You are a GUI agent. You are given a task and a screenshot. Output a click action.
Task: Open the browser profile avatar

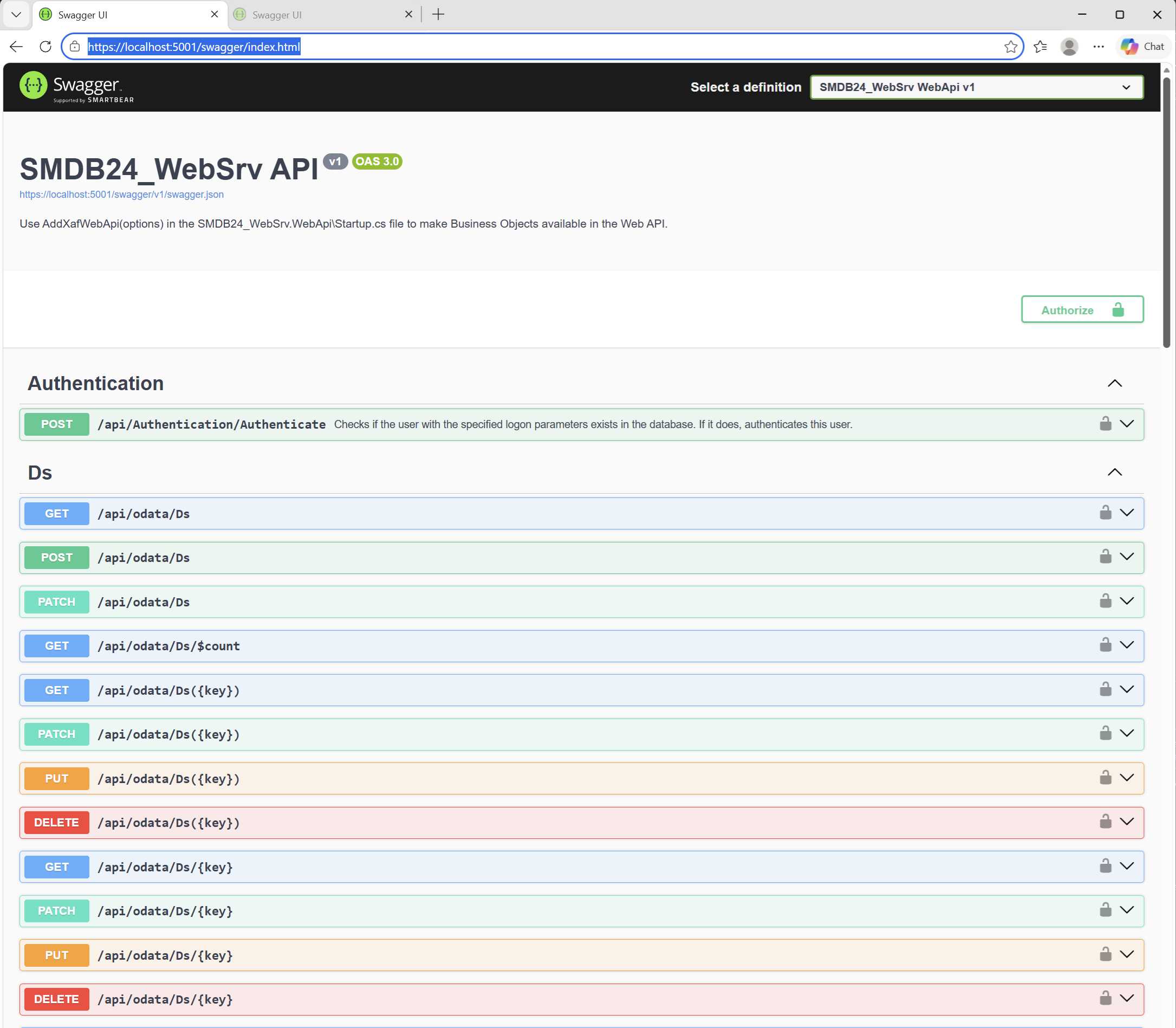click(x=1069, y=47)
